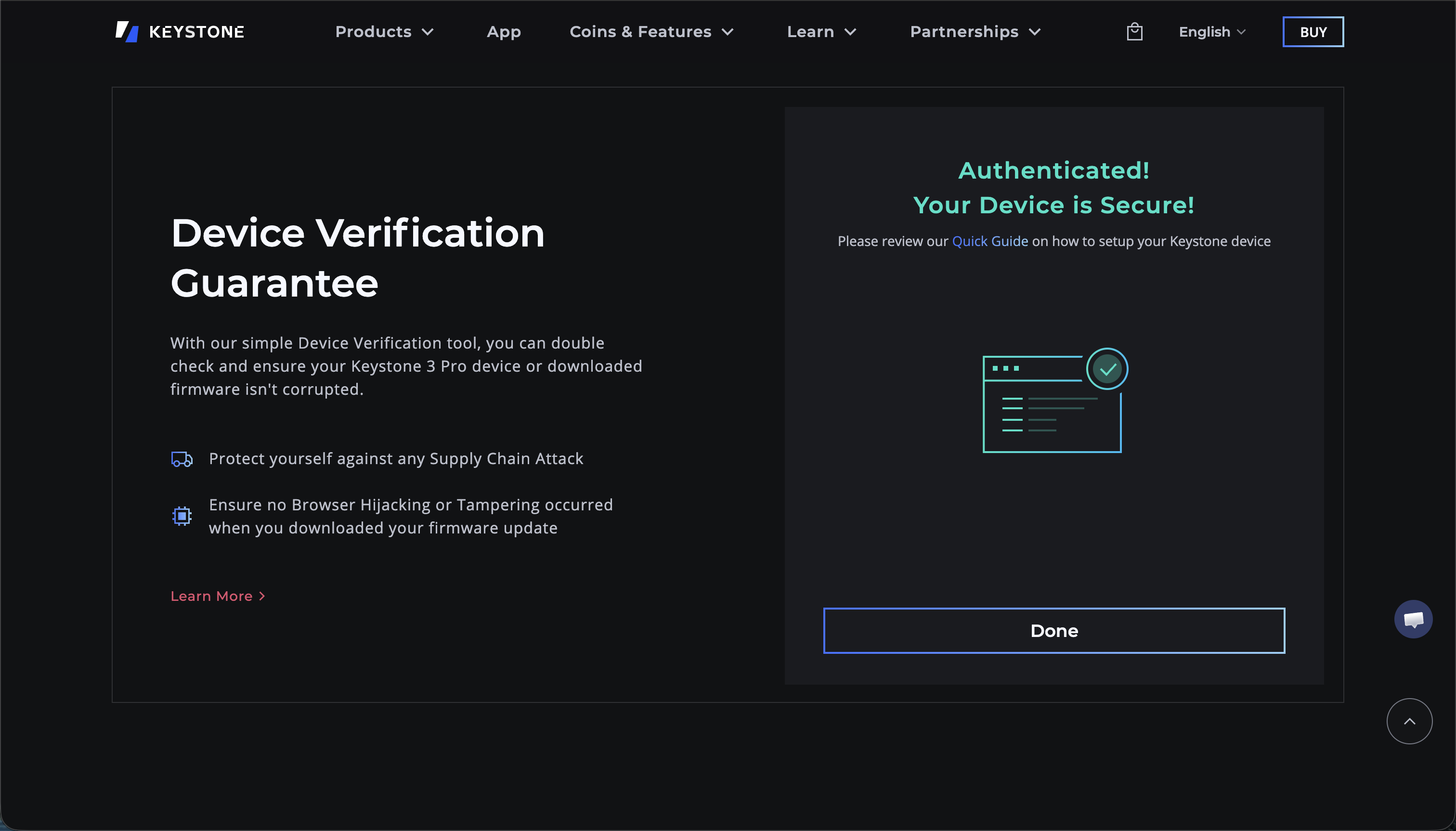Image resolution: width=1456 pixels, height=831 pixels.
Task: Expand the Products menu
Action: click(x=384, y=32)
